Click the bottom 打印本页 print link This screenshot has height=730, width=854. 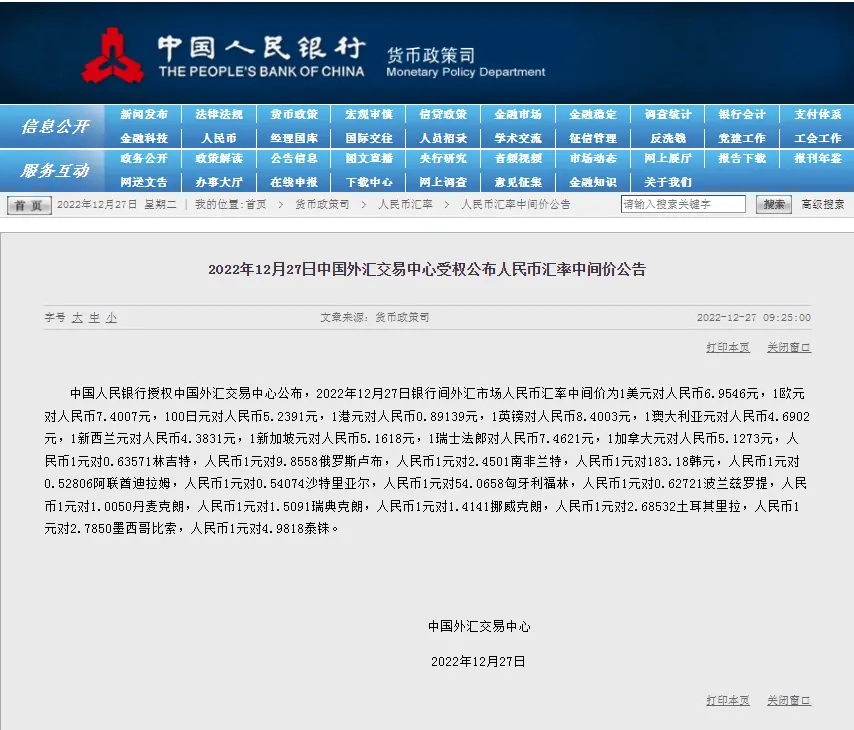coord(727,700)
